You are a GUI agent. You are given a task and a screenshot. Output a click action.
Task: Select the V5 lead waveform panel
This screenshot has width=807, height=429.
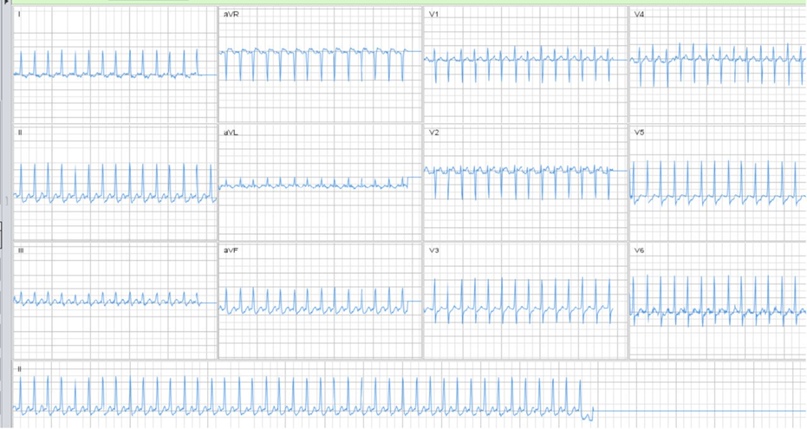[717, 182]
